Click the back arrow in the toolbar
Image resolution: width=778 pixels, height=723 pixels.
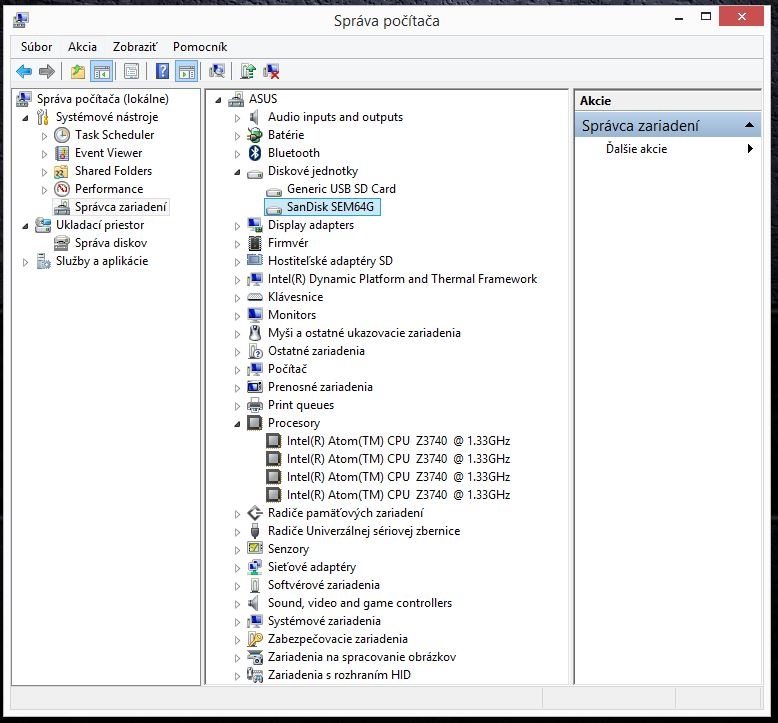pos(24,71)
